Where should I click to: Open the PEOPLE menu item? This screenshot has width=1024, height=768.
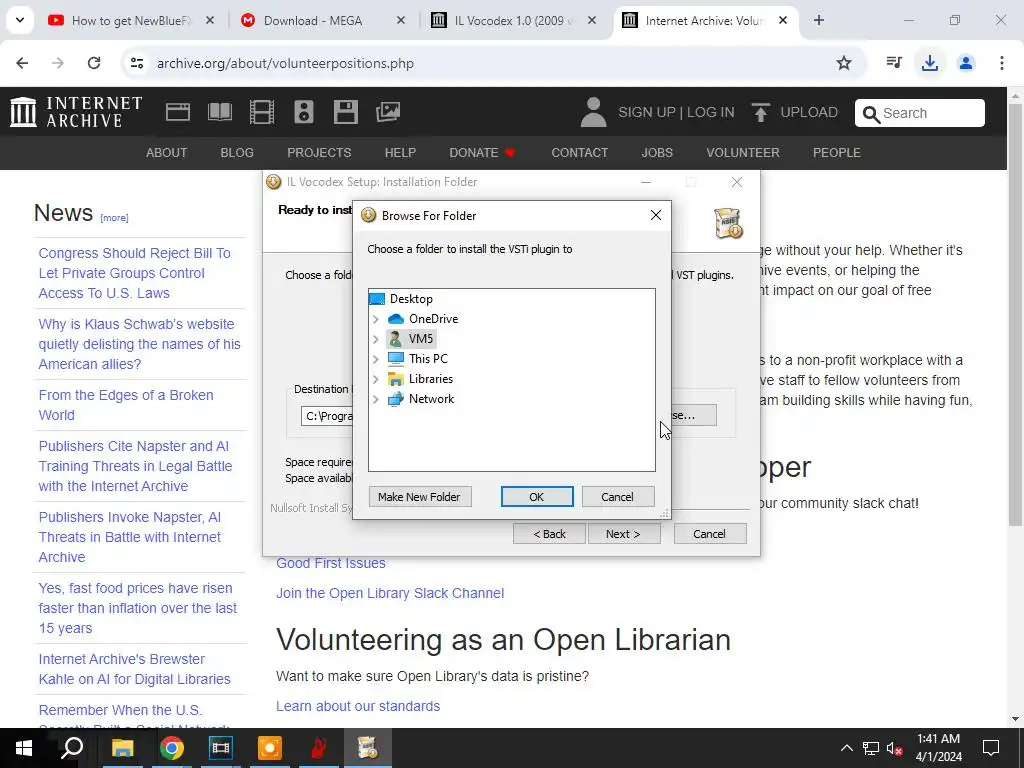(837, 153)
